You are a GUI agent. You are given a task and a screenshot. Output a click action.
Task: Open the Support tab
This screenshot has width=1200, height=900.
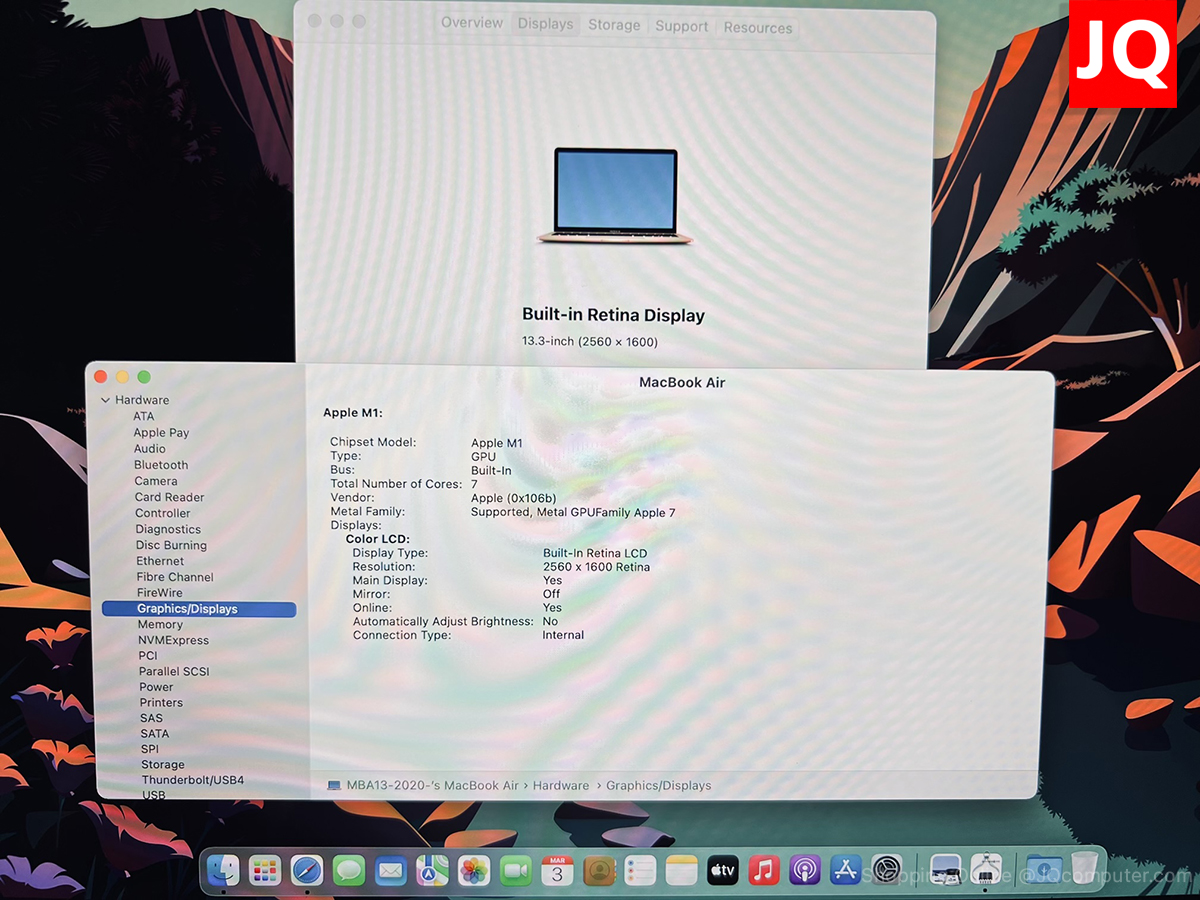[x=682, y=26]
